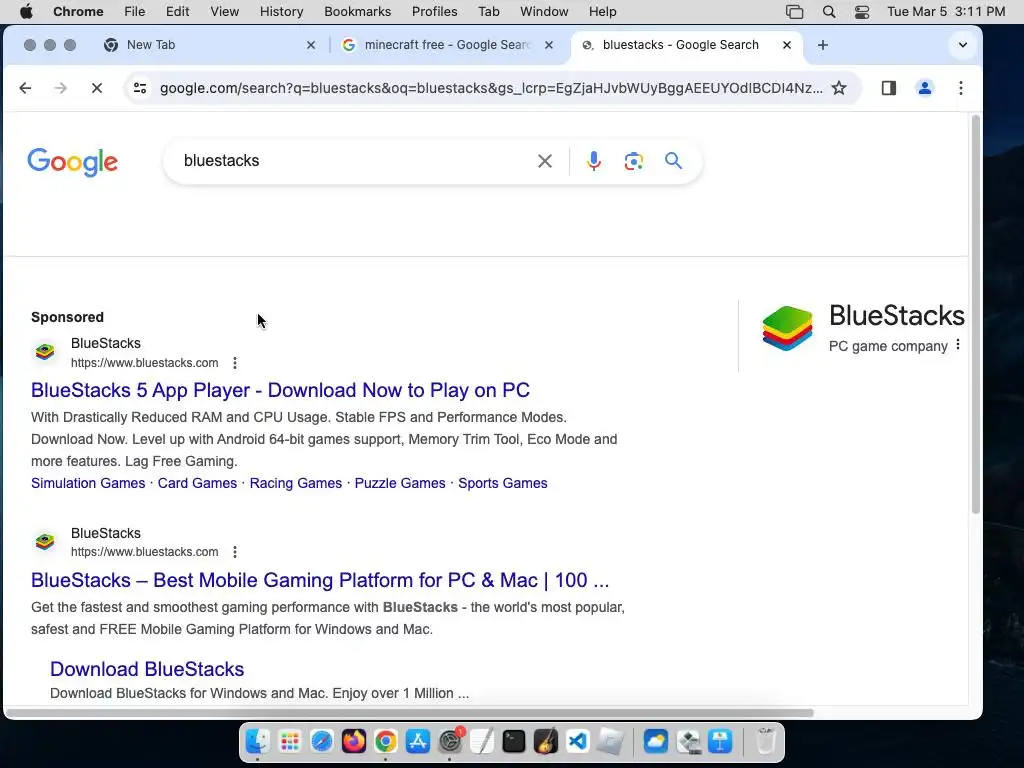Open more options in BlueStacks knowledge panel

pyautogui.click(x=958, y=345)
